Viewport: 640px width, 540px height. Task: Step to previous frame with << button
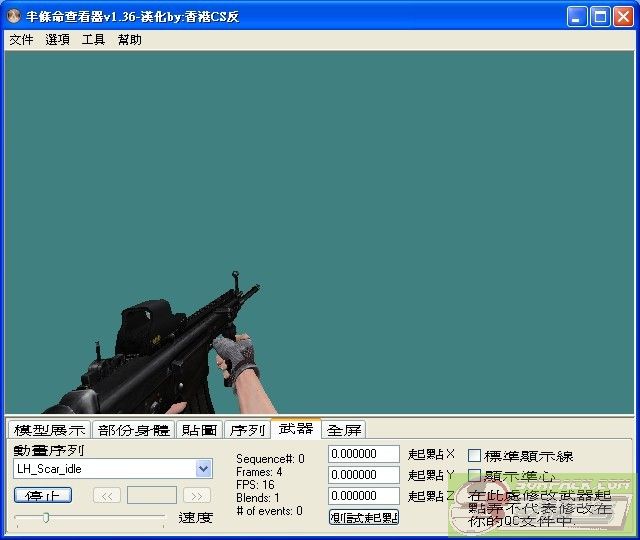[107, 496]
